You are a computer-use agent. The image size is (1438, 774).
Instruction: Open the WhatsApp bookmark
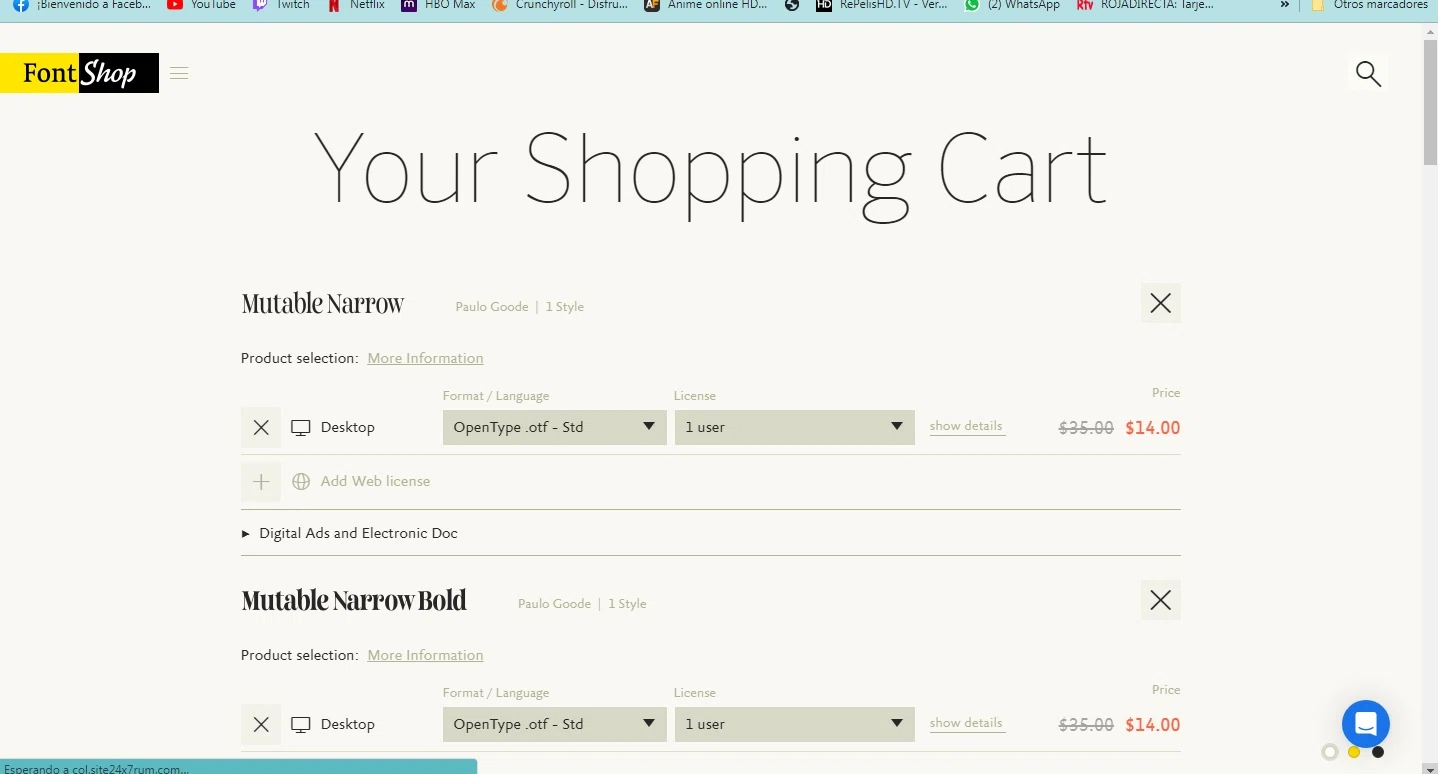1012,5
